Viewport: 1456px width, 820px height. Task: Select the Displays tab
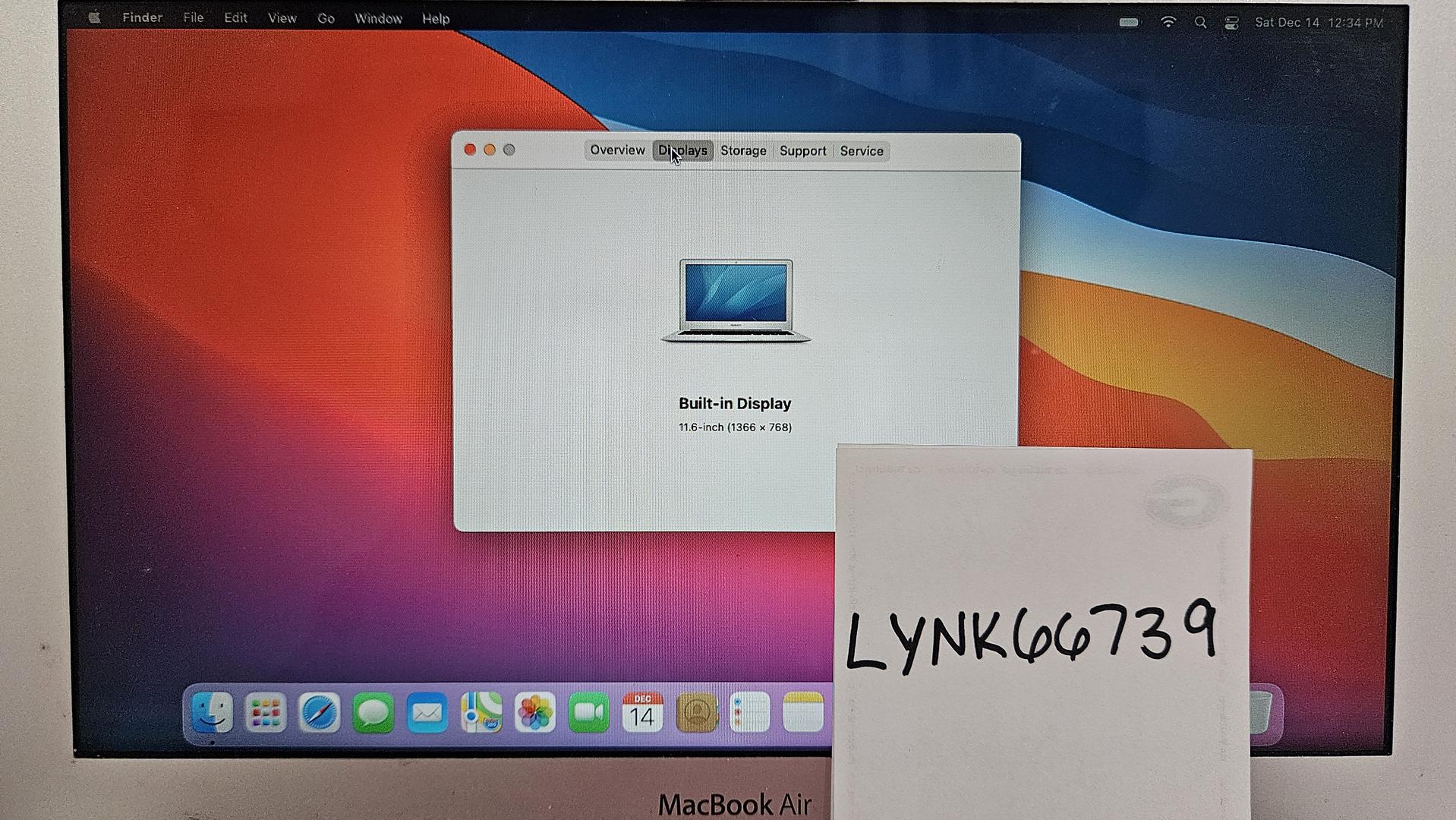682,150
